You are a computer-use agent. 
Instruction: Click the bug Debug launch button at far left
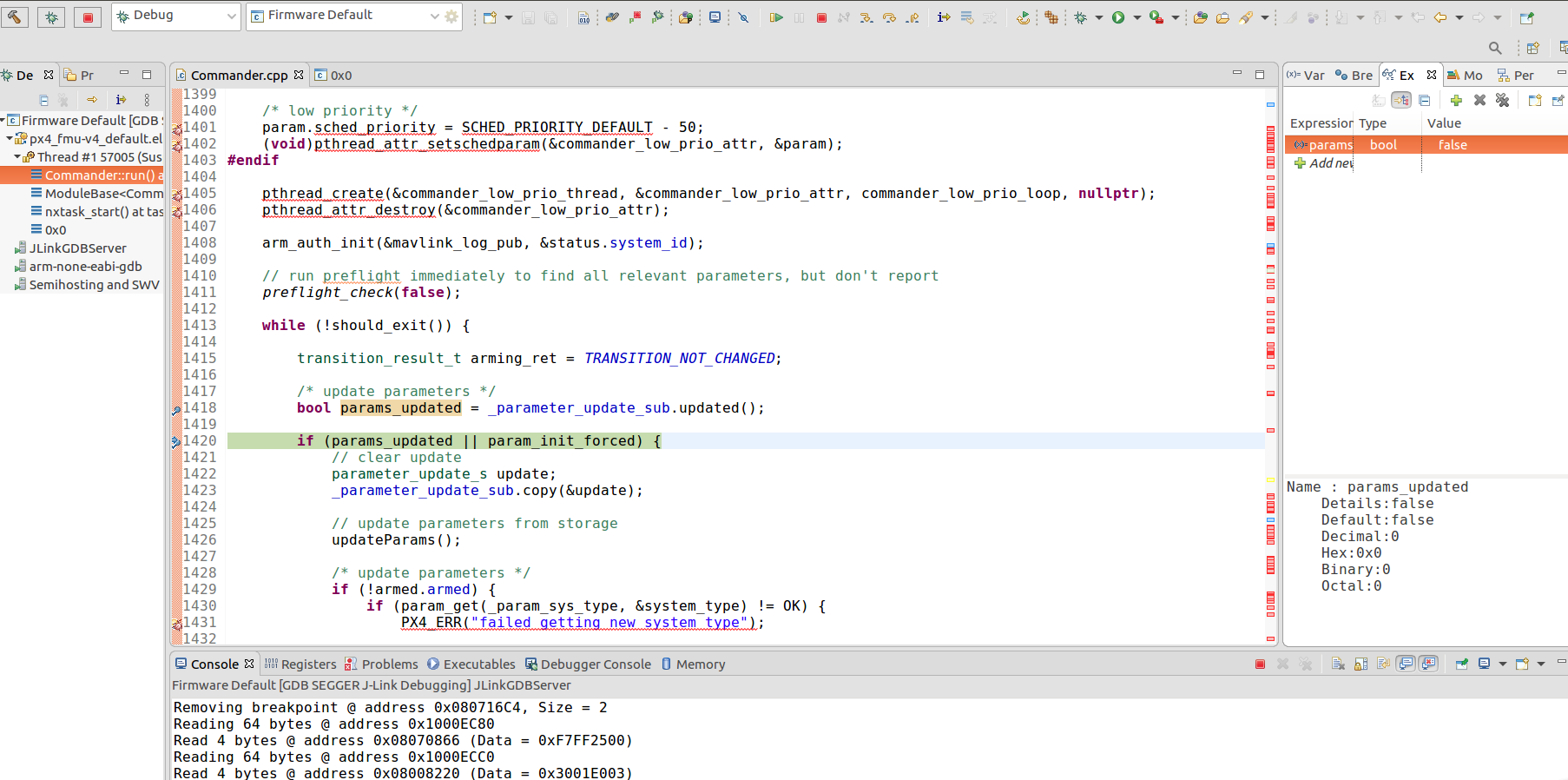tap(51, 17)
